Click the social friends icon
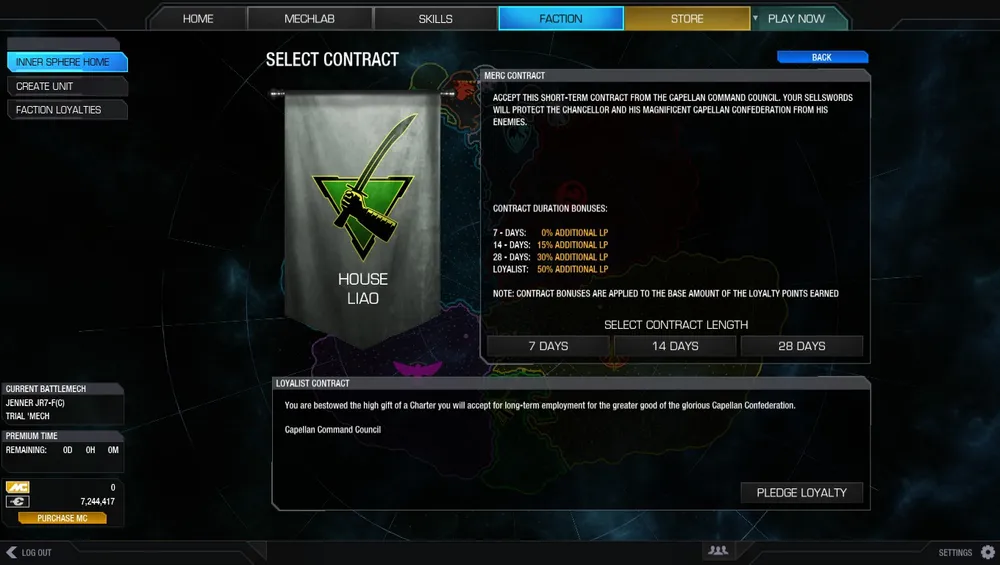Screen dimensions: 1000x565 pyautogui.click(x=717, y=550)
